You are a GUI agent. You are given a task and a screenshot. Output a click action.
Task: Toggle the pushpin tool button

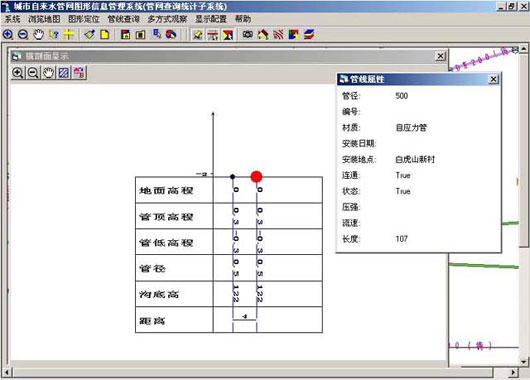pos(197,34)
